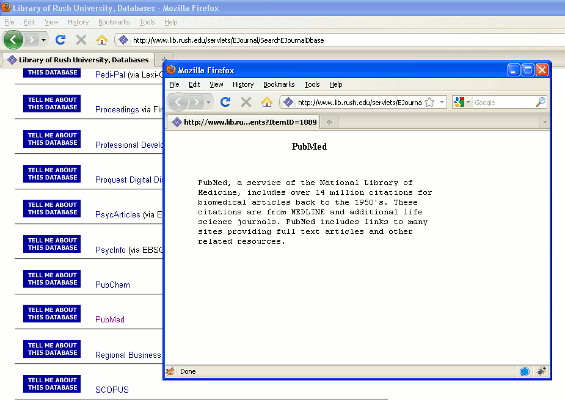Screen dimensions: 565x400
Task: Open File menu in main Firefox window
Action: [x=9, y=22]
